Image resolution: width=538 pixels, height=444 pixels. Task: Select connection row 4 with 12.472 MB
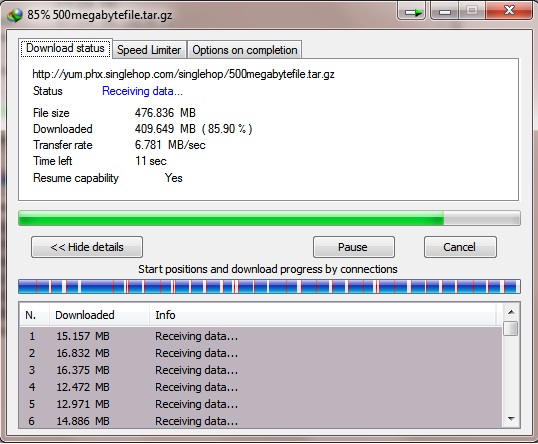coord(261,387)
